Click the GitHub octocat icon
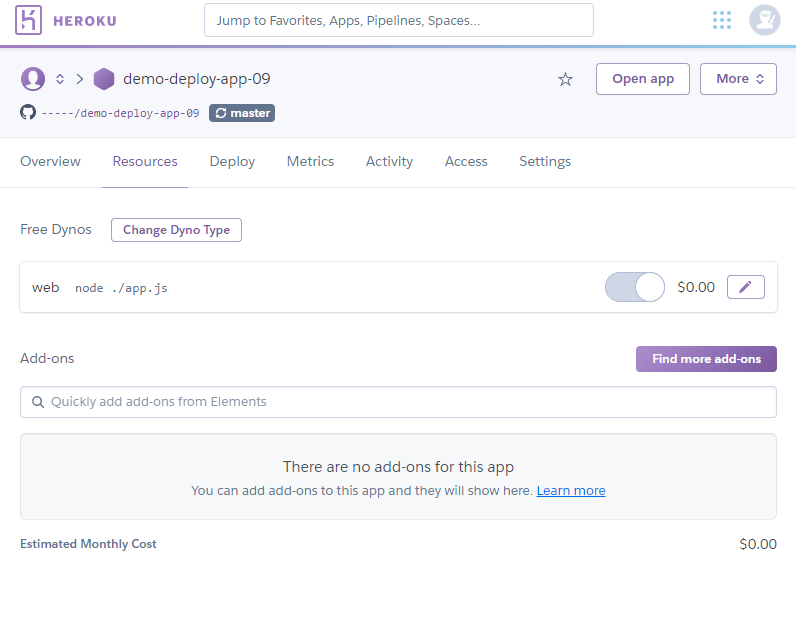Image resolution: width=796 pixels, height=629 pixels. (28, 112)
